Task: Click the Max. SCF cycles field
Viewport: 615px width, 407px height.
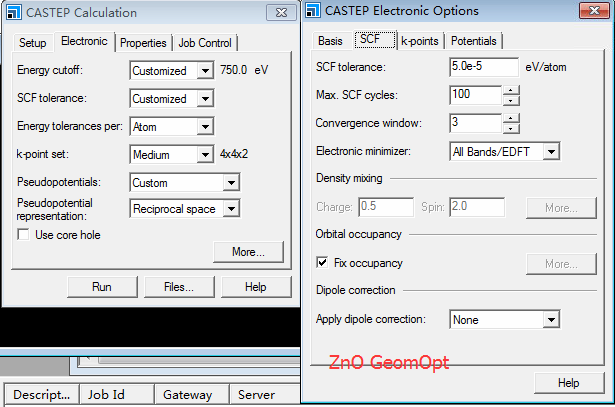Action: click(x=475, y=95)
